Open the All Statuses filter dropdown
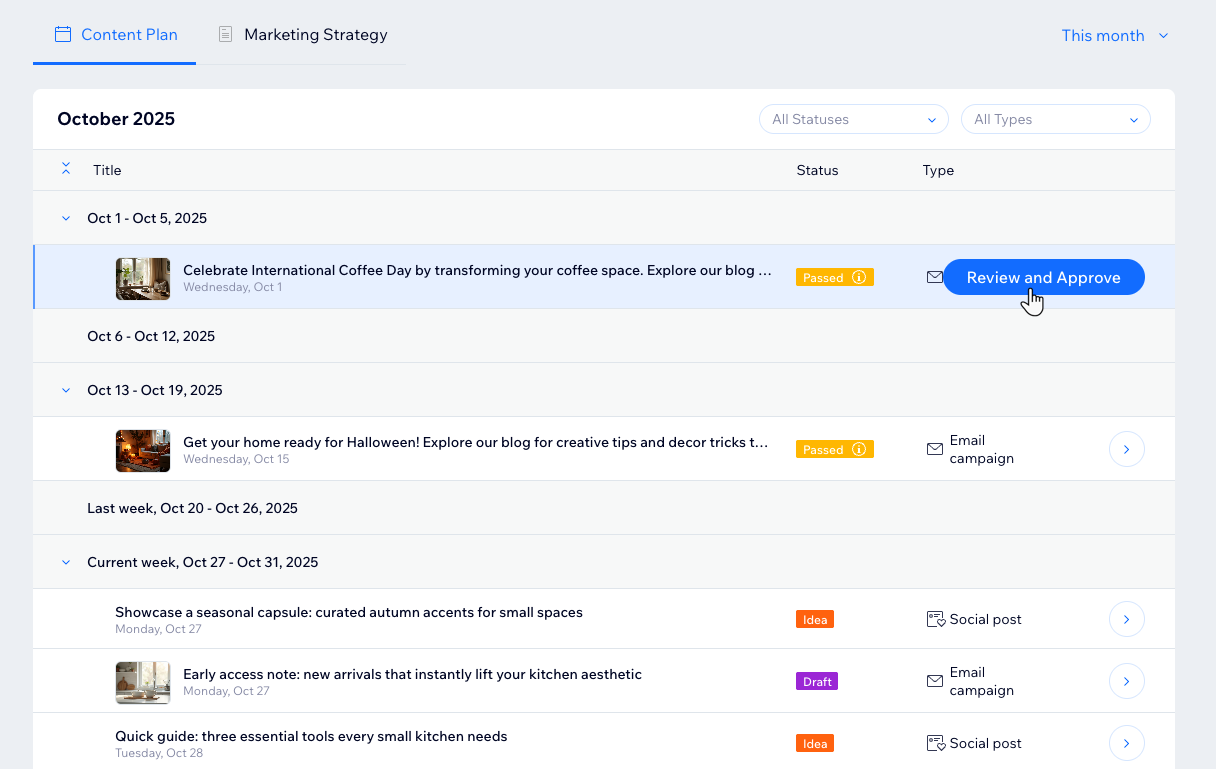 click(853, 120)
